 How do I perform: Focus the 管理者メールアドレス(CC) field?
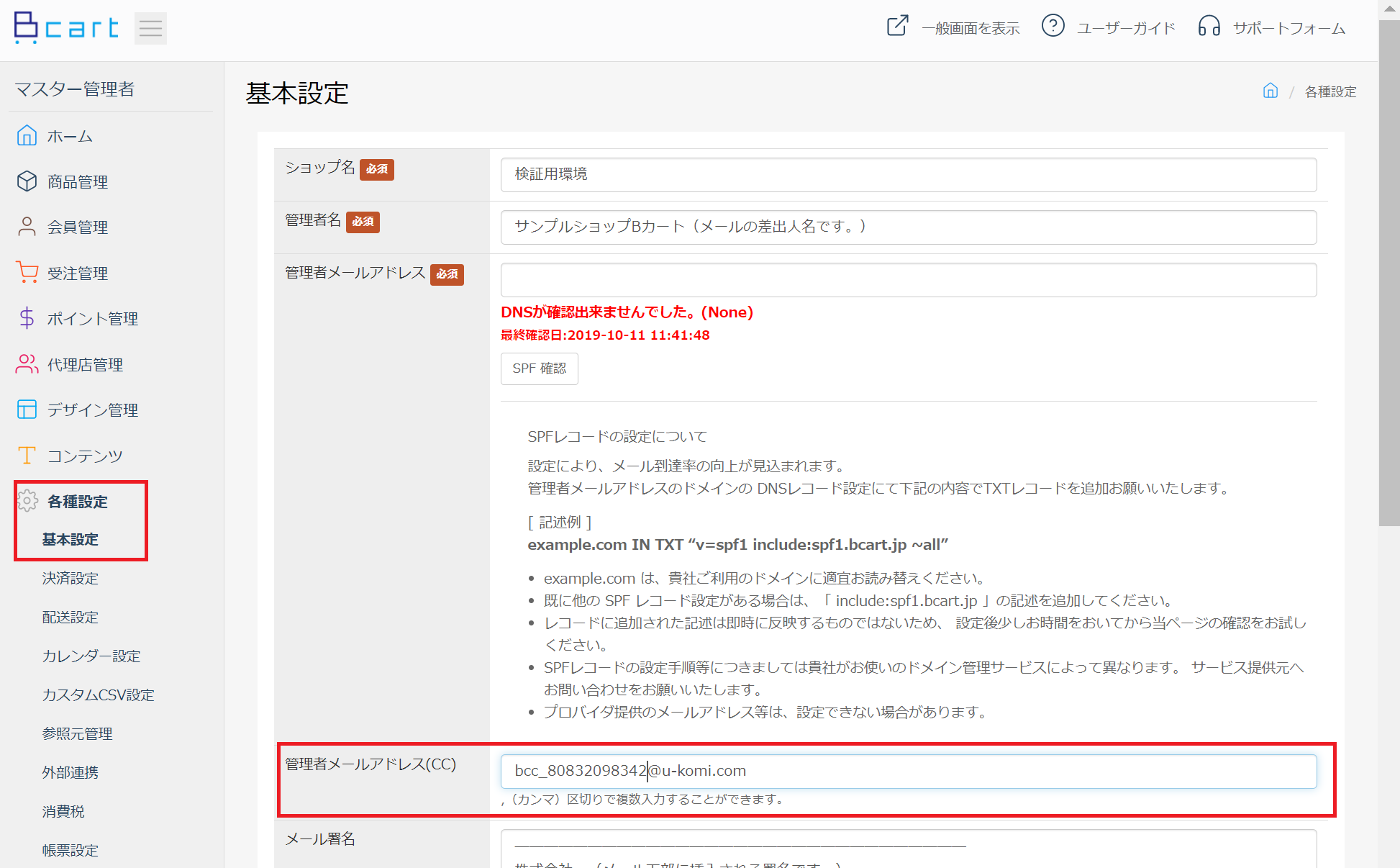[x=909, y=772]
